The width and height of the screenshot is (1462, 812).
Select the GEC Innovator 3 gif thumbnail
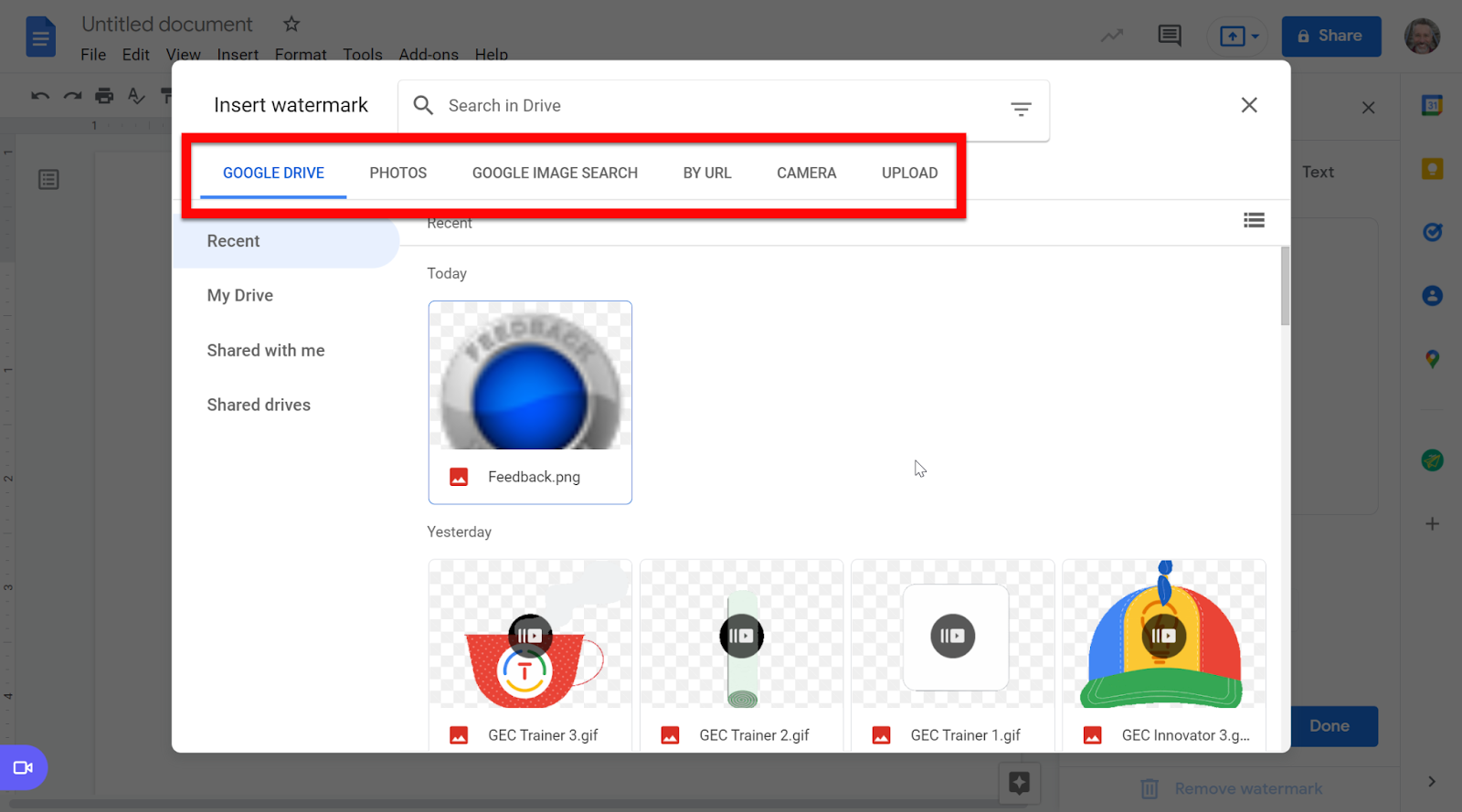(1164, 655)
